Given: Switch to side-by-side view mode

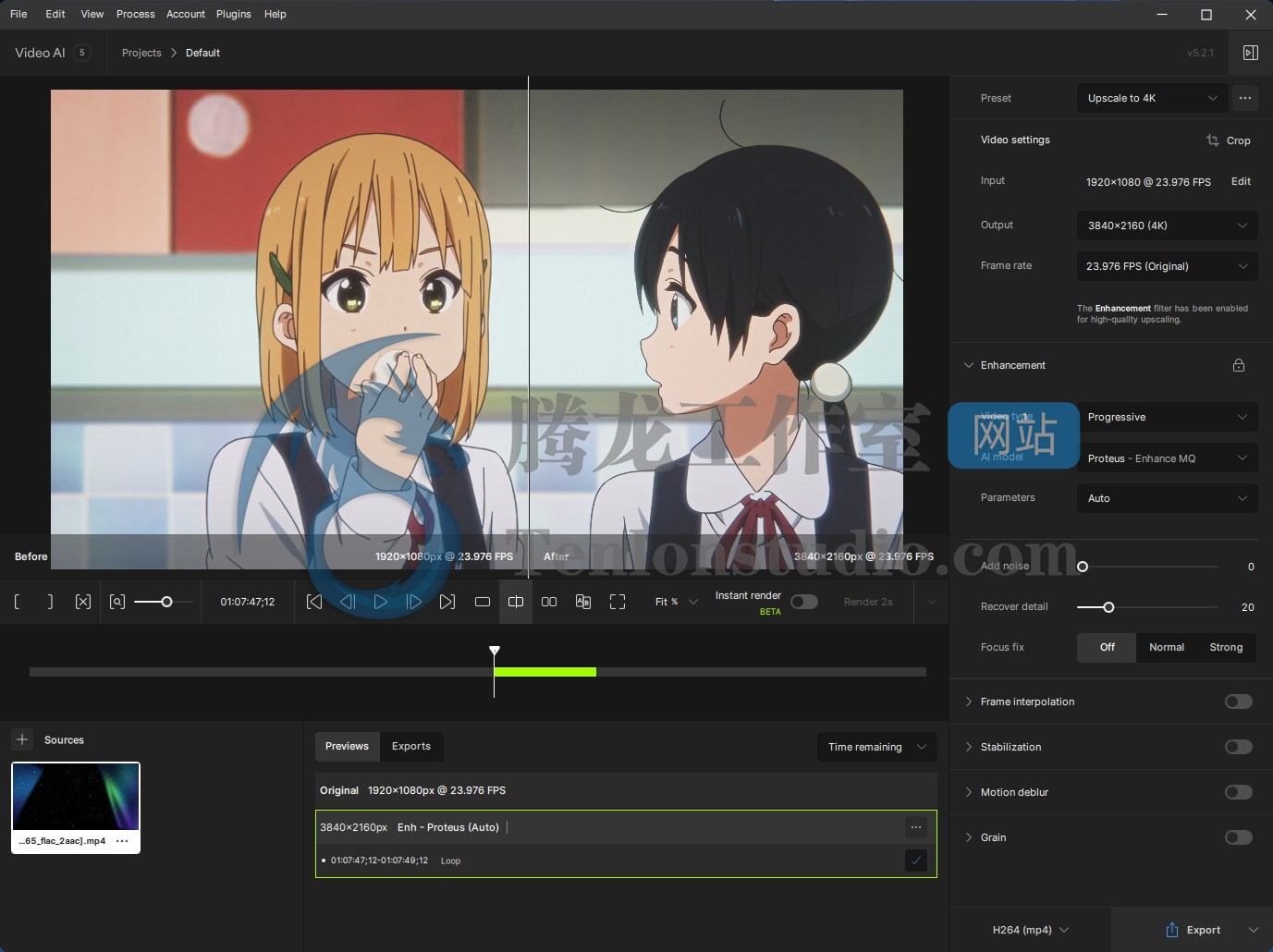Looking at the screenshot, I should 549,602.
